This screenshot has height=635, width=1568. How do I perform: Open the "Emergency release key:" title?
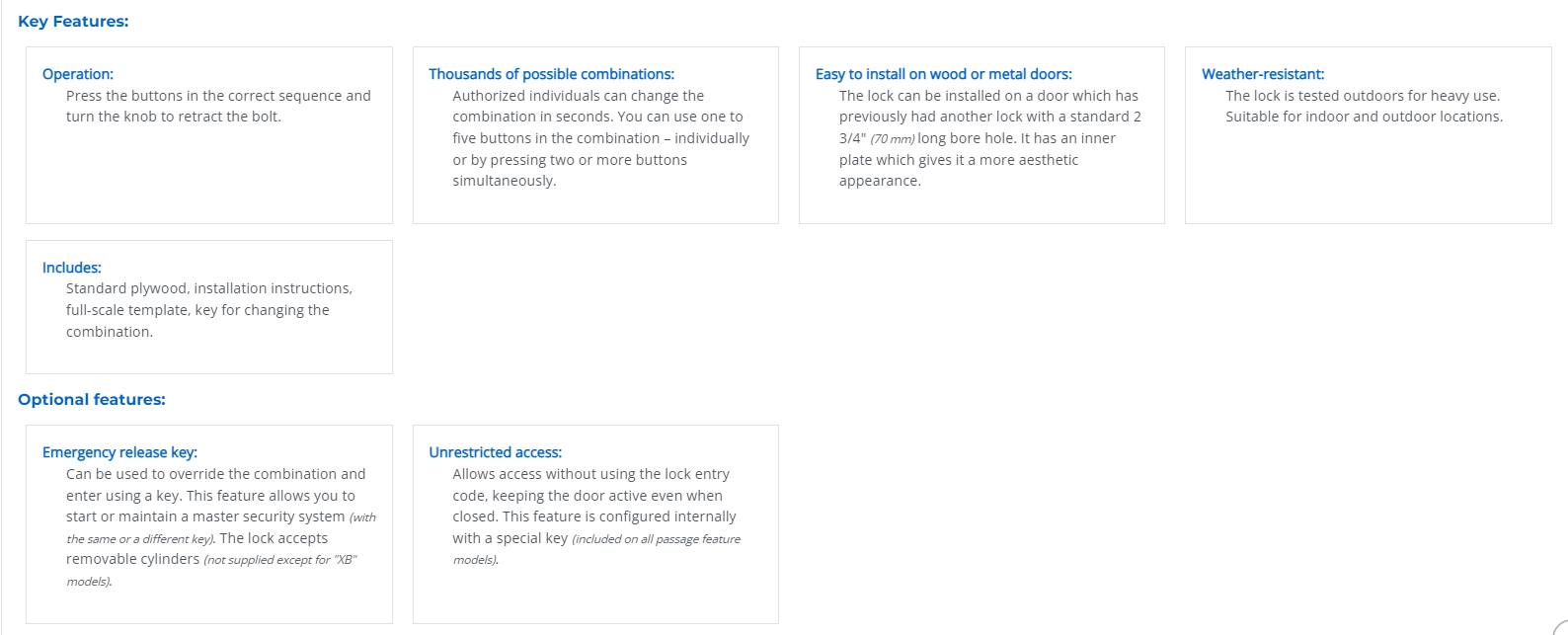[x=119, y=452]
